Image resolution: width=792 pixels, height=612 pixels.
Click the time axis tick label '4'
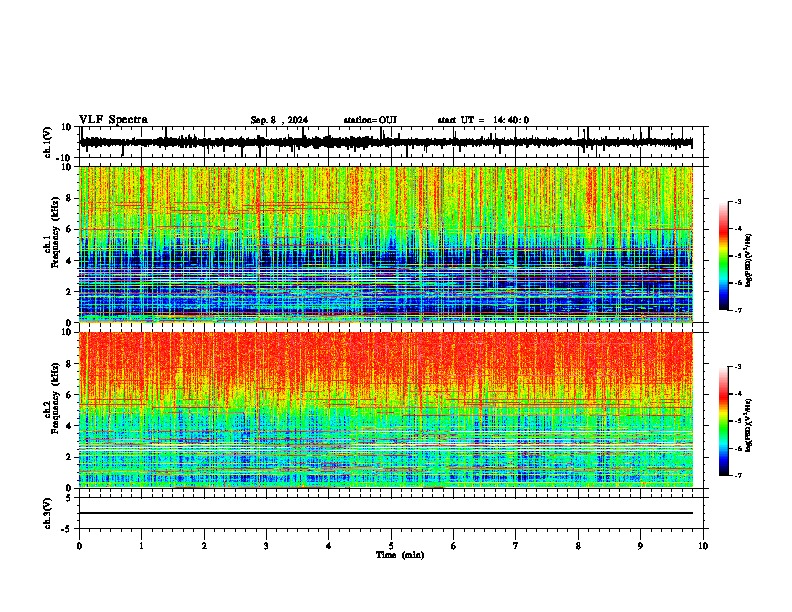[x=329, y=546]
